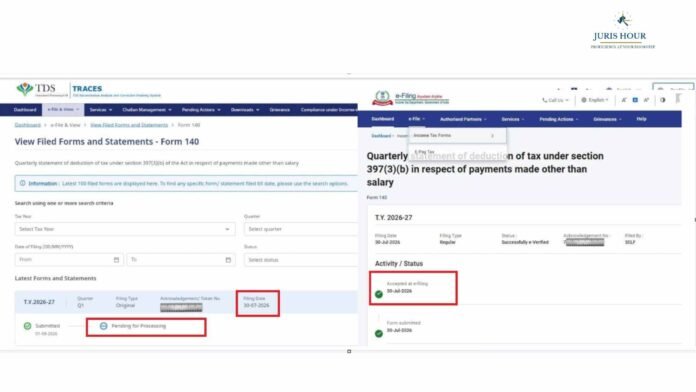Open Select quarter dropdown

pos(301,229)
